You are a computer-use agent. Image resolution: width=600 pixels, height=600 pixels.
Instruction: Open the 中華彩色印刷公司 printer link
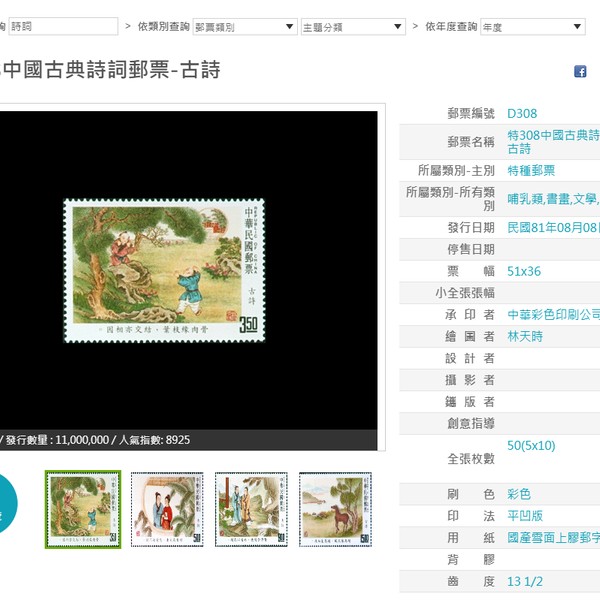click(553, 315)
